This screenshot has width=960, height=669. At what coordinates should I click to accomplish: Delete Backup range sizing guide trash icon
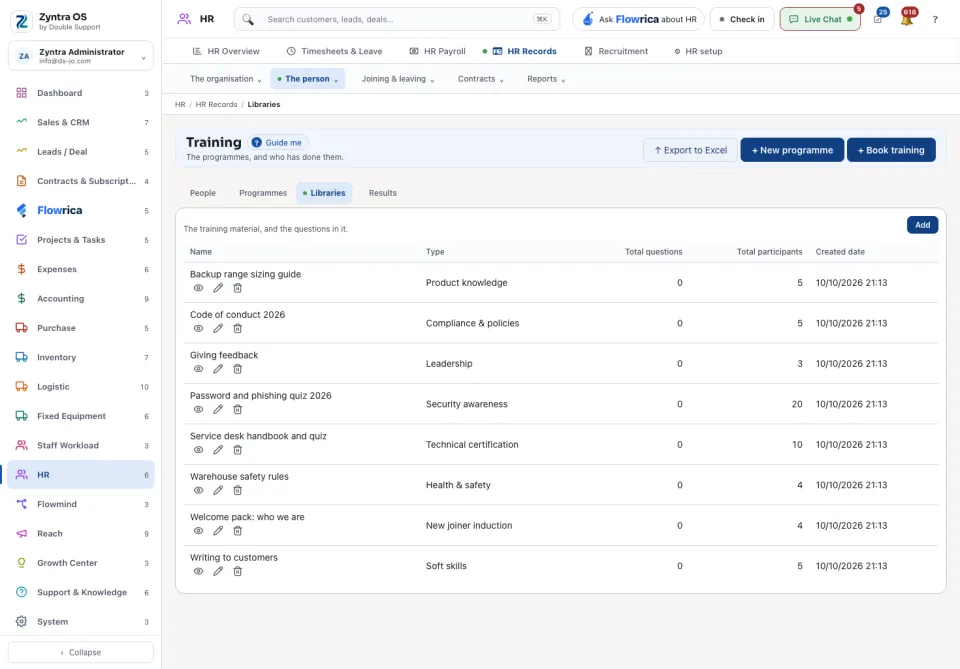pos(238,288)
